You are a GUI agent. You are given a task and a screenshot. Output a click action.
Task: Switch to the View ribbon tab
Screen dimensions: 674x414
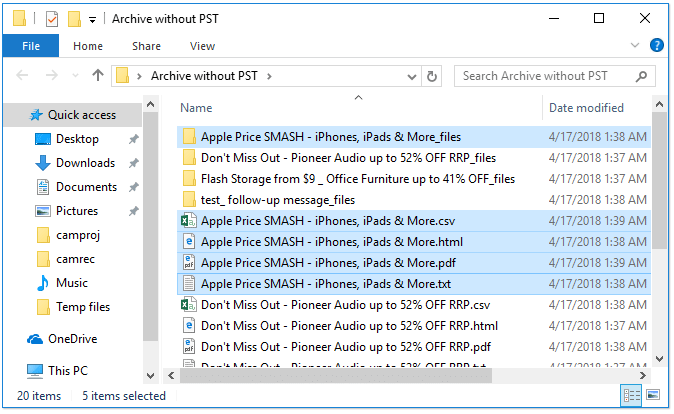[202, 46]
